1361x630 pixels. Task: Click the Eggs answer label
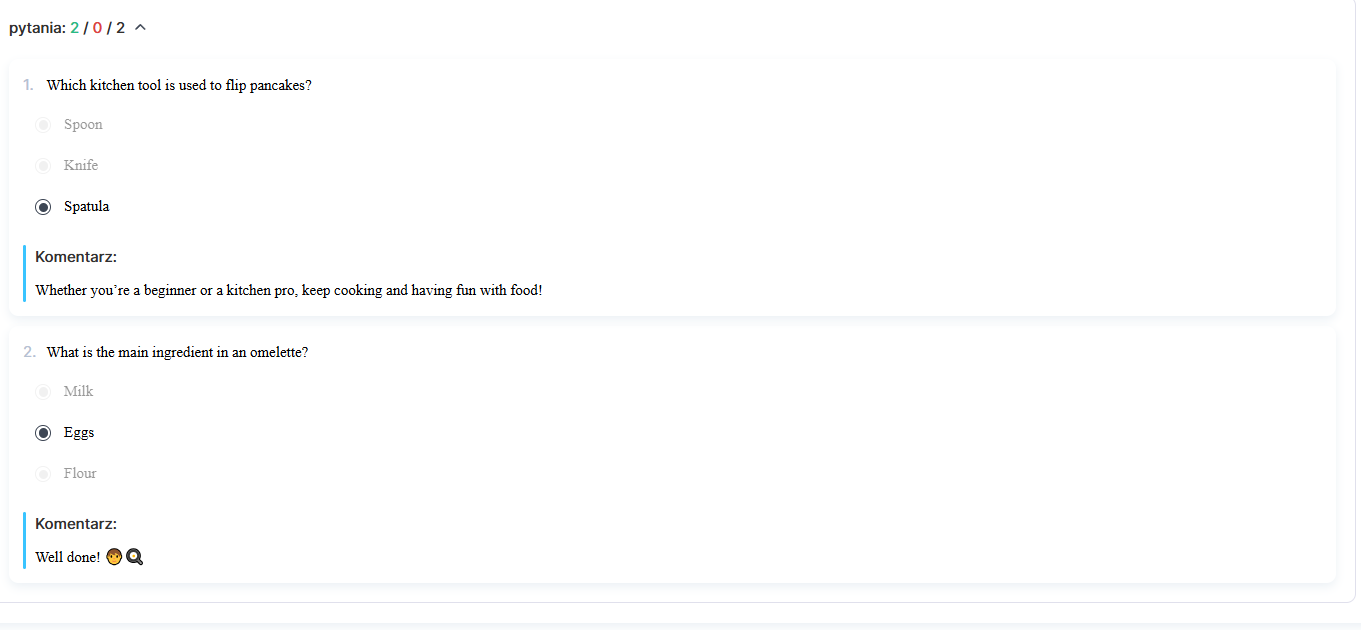pyautogui.click(x=79, y=433)
